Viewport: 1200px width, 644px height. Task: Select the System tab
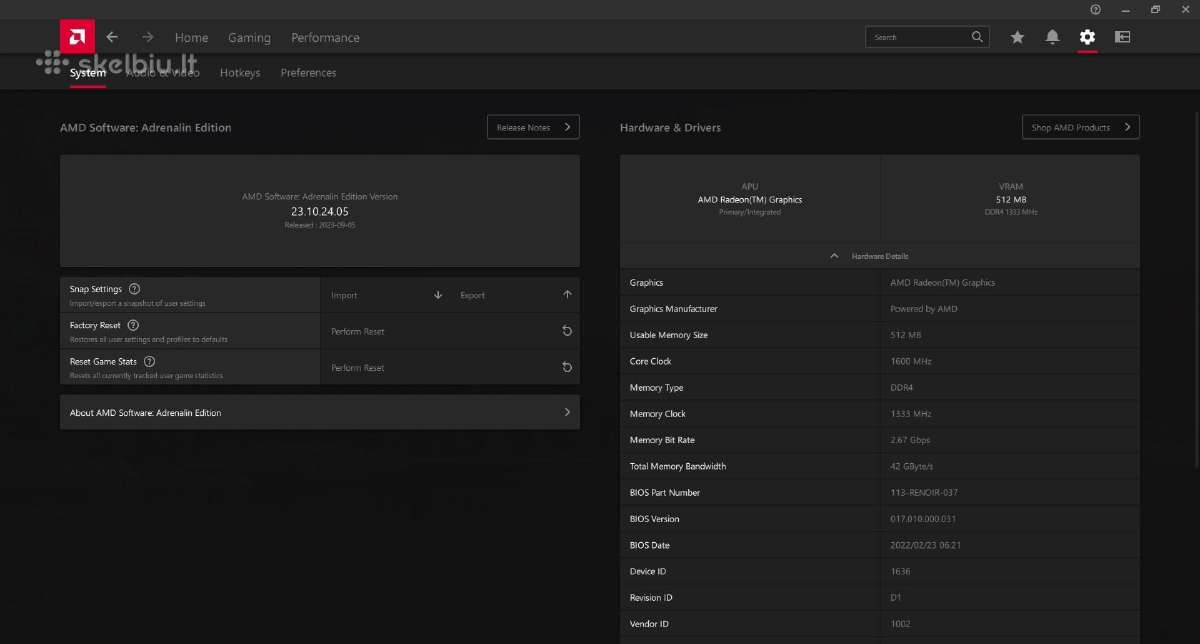(88, 72)
